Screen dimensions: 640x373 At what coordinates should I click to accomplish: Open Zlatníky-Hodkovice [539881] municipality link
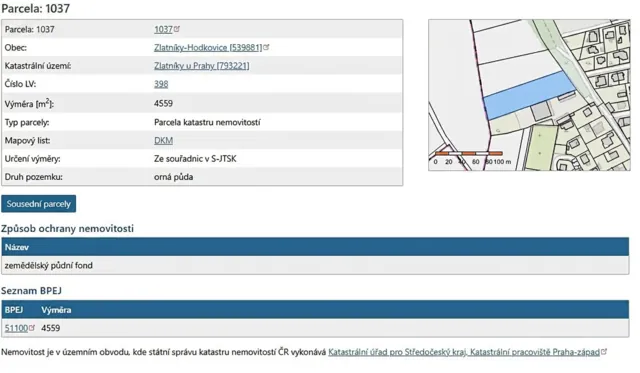pyautogui.click(x=208, y=47)
